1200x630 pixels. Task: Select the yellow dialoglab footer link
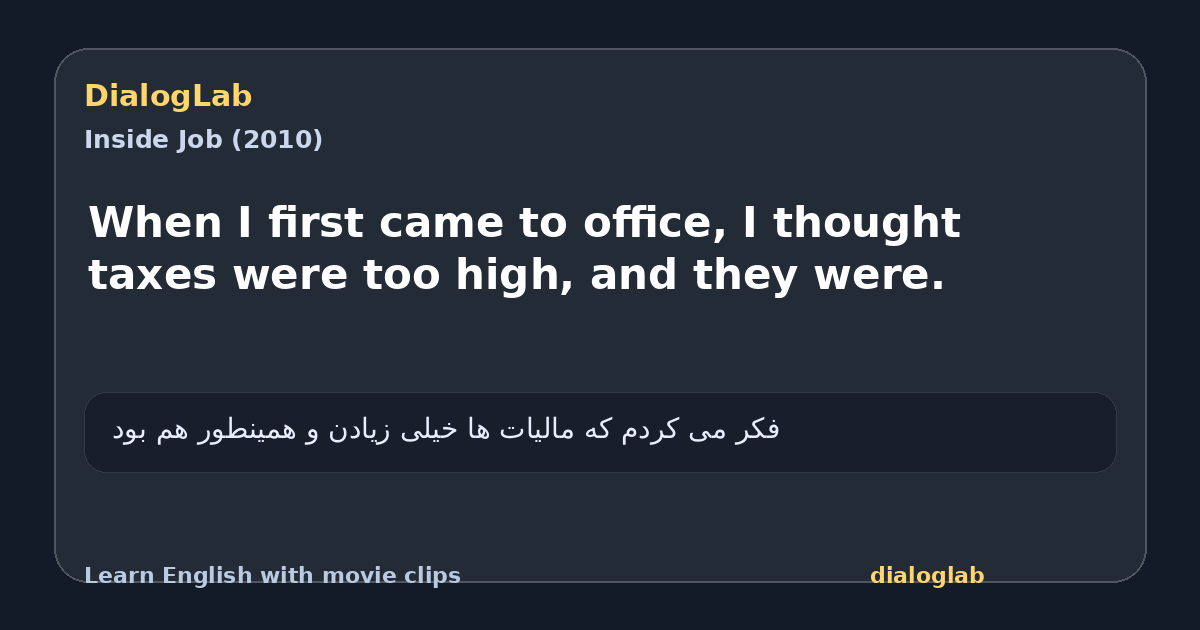927,576
